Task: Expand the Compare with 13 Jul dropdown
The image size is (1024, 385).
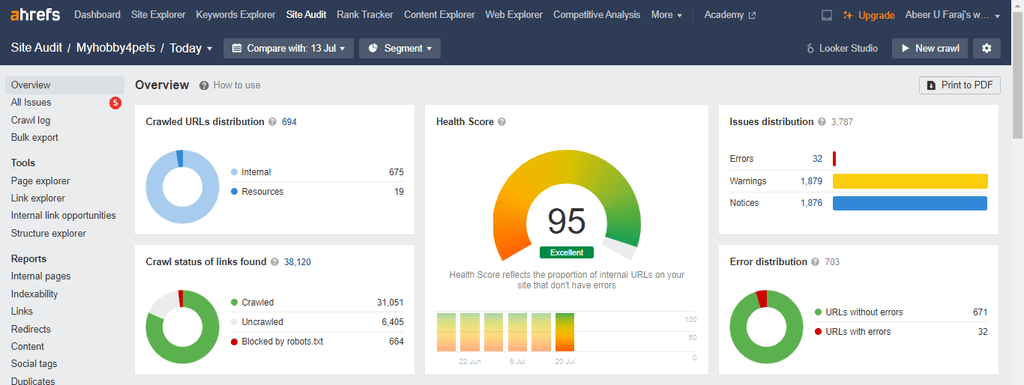Action: (289, 48)
